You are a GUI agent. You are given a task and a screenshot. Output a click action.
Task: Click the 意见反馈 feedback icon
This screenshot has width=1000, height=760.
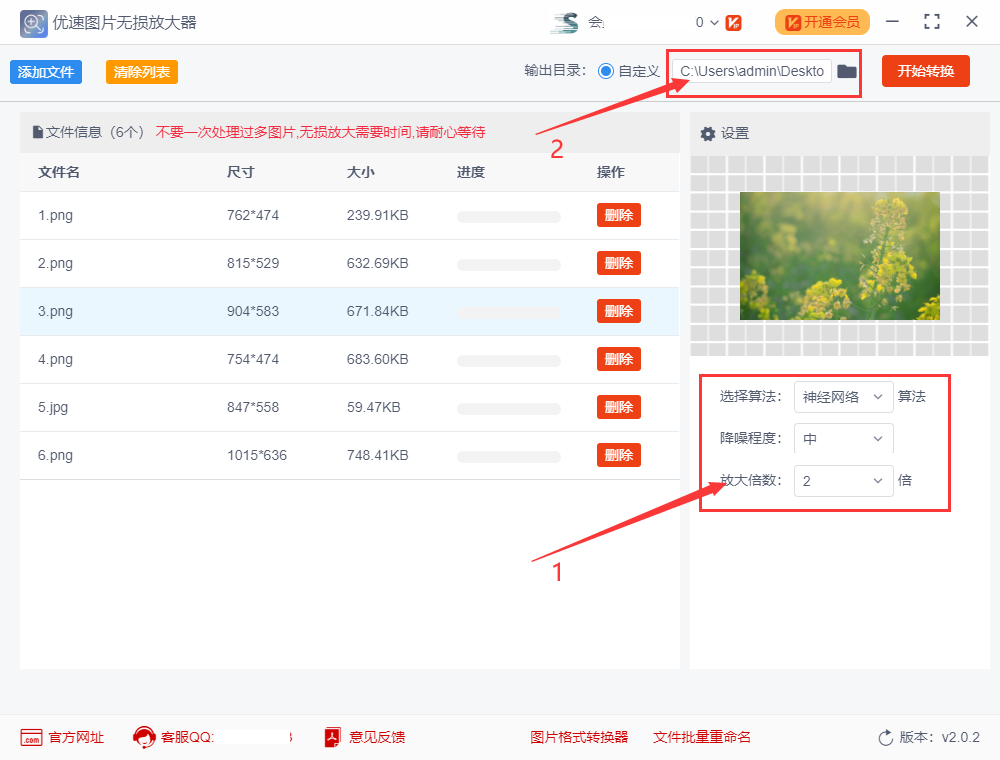point(330,737)
